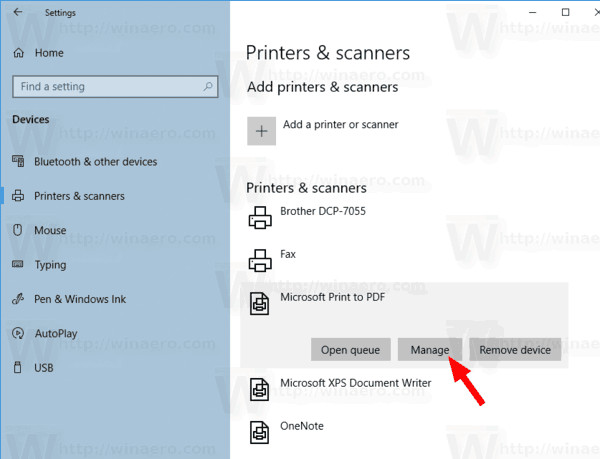The height and width of the screenshot is (459, 600).
Task: Click the Open queue button
Action: [x=351, y=350]
